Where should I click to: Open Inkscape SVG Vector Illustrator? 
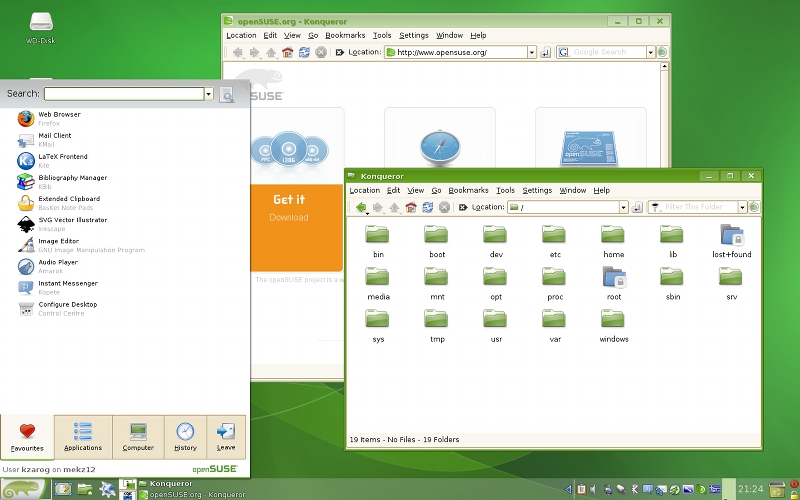pos(62,224)
